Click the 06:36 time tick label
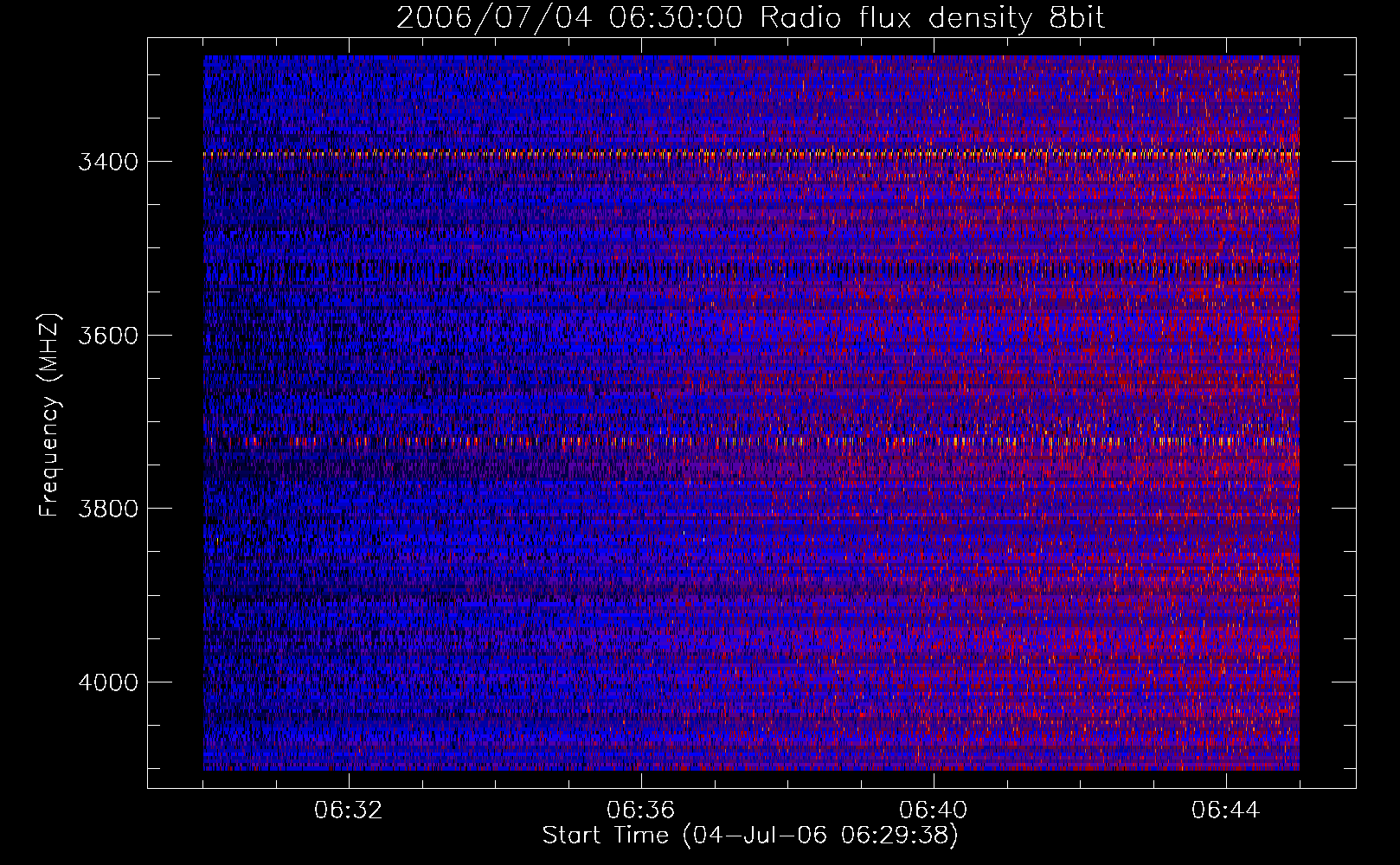 [641, 811]
